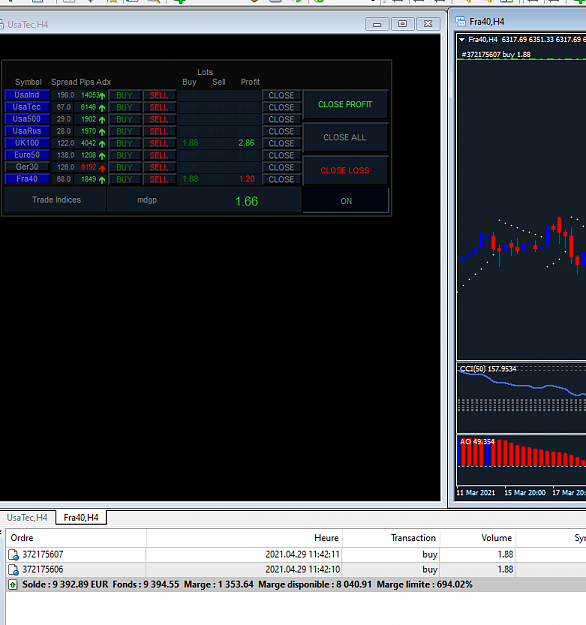Viewport: 586px width, 625px height.
Task: Sort by the Heure column header
Action: click(244, 538)
